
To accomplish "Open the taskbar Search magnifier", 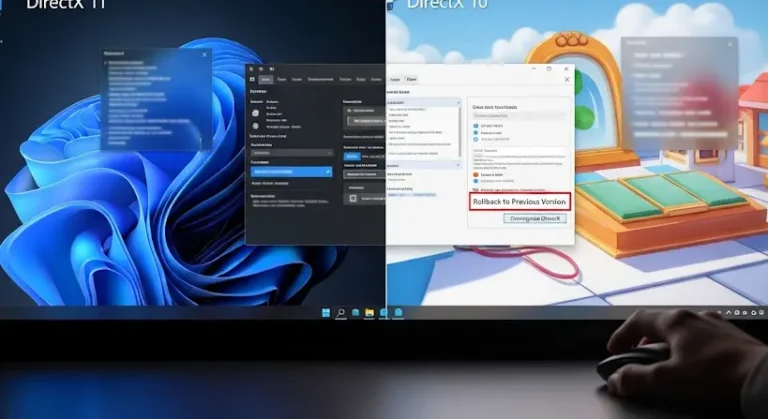I will point(341,313).
